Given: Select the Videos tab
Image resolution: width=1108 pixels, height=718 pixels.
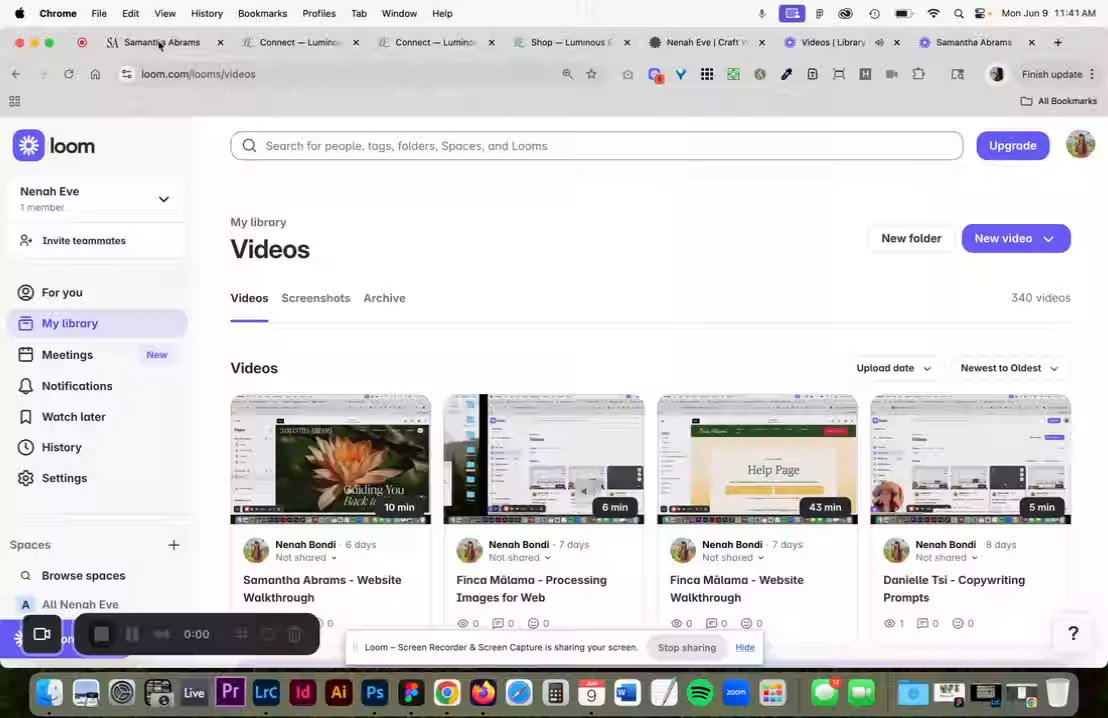Looking at the screenshot, I should click(249, 298).
